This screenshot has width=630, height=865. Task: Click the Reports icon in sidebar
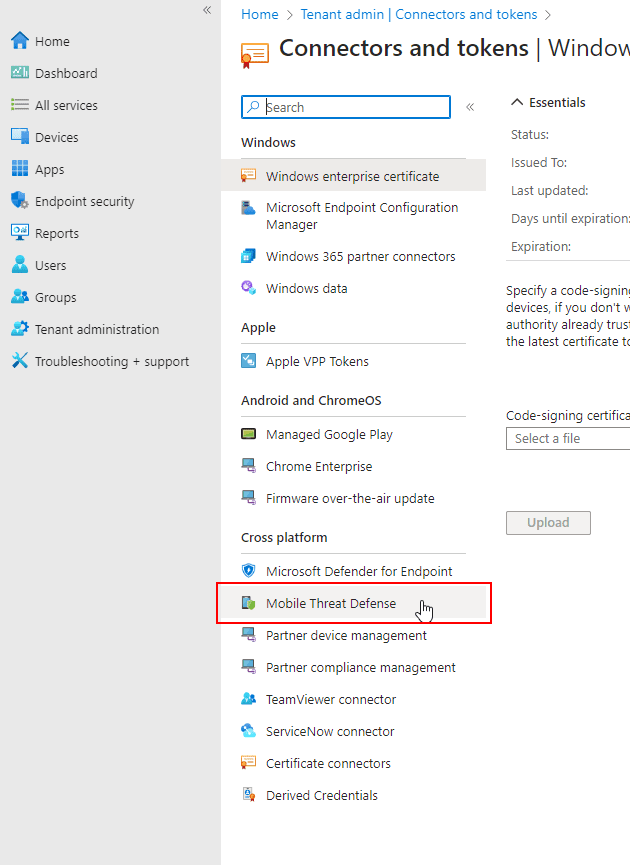19,233
